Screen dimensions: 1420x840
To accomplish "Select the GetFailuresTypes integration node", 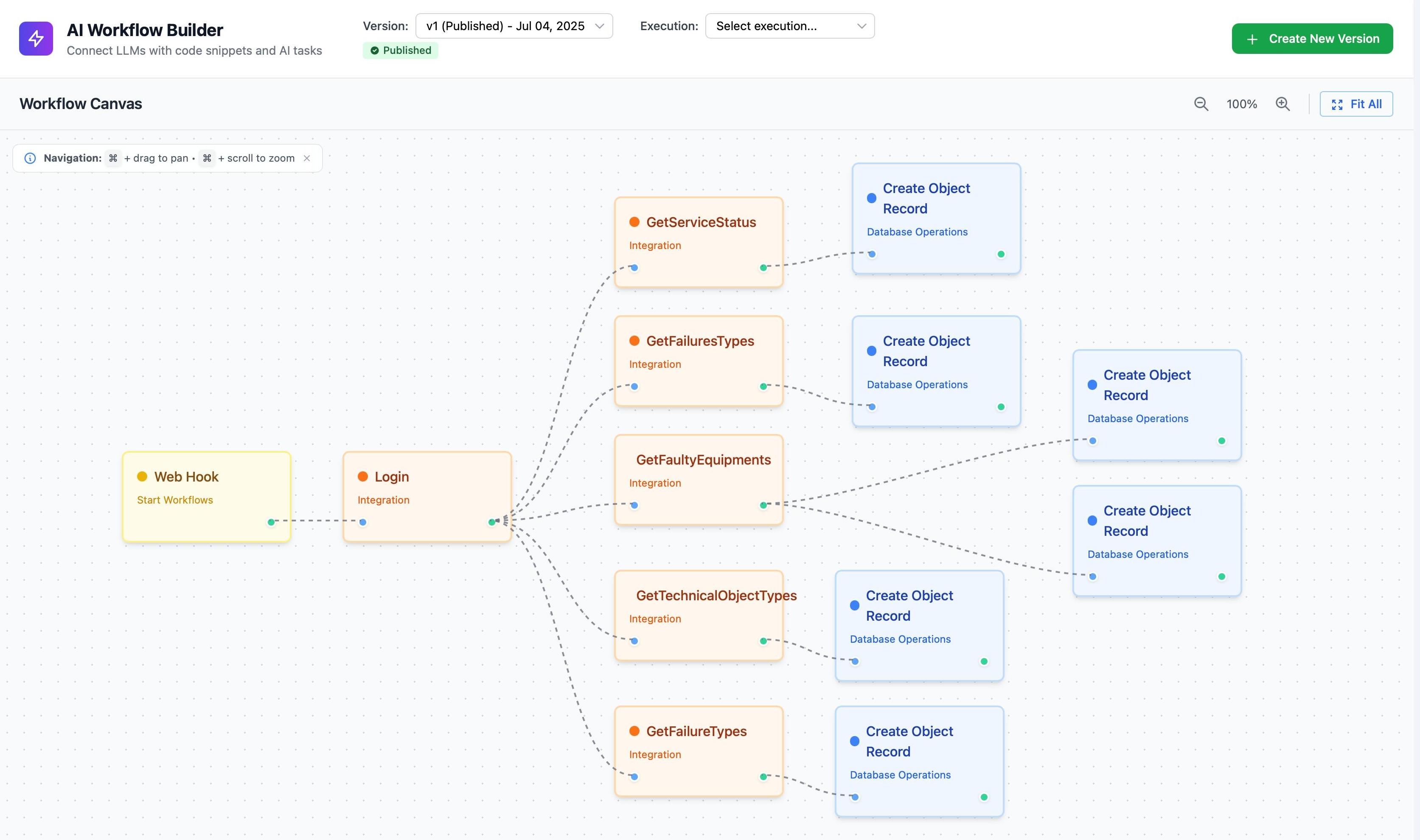I will 699,361.
